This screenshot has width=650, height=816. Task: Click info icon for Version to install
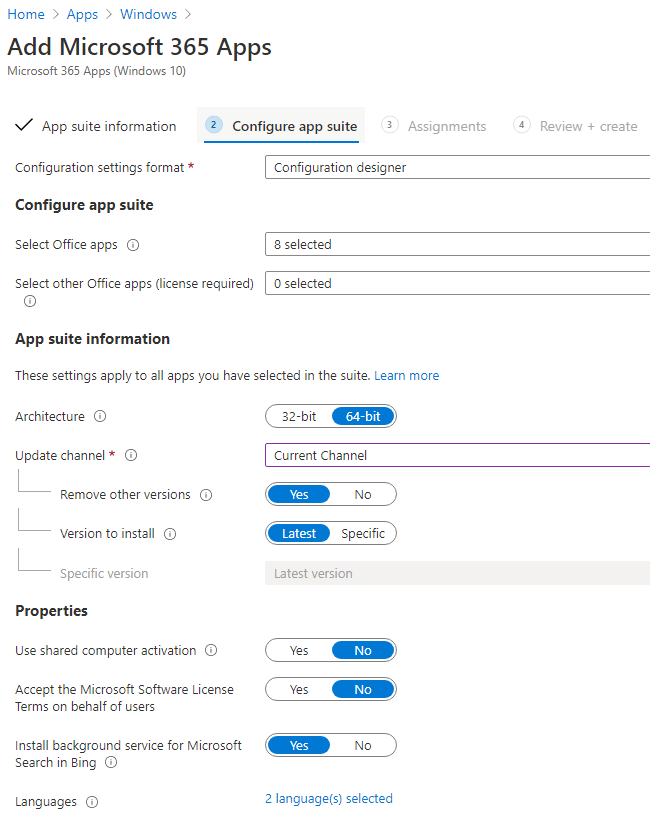[170, 534]
